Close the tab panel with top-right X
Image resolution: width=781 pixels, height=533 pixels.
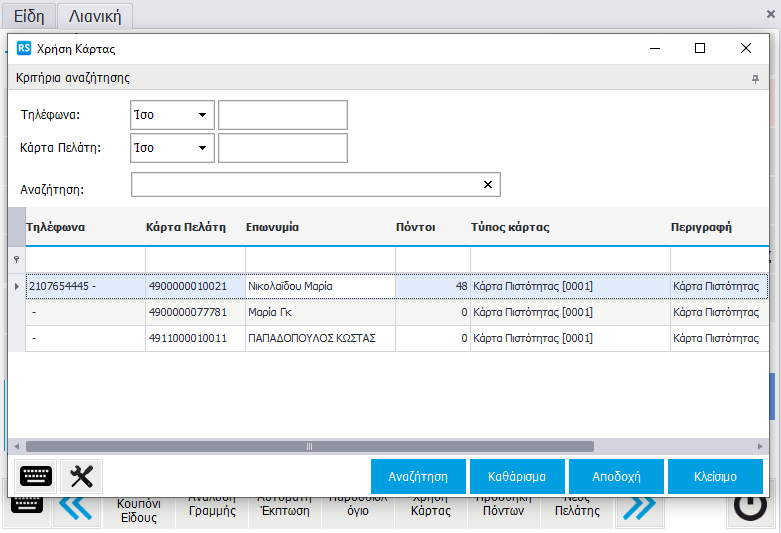[767, 14]
